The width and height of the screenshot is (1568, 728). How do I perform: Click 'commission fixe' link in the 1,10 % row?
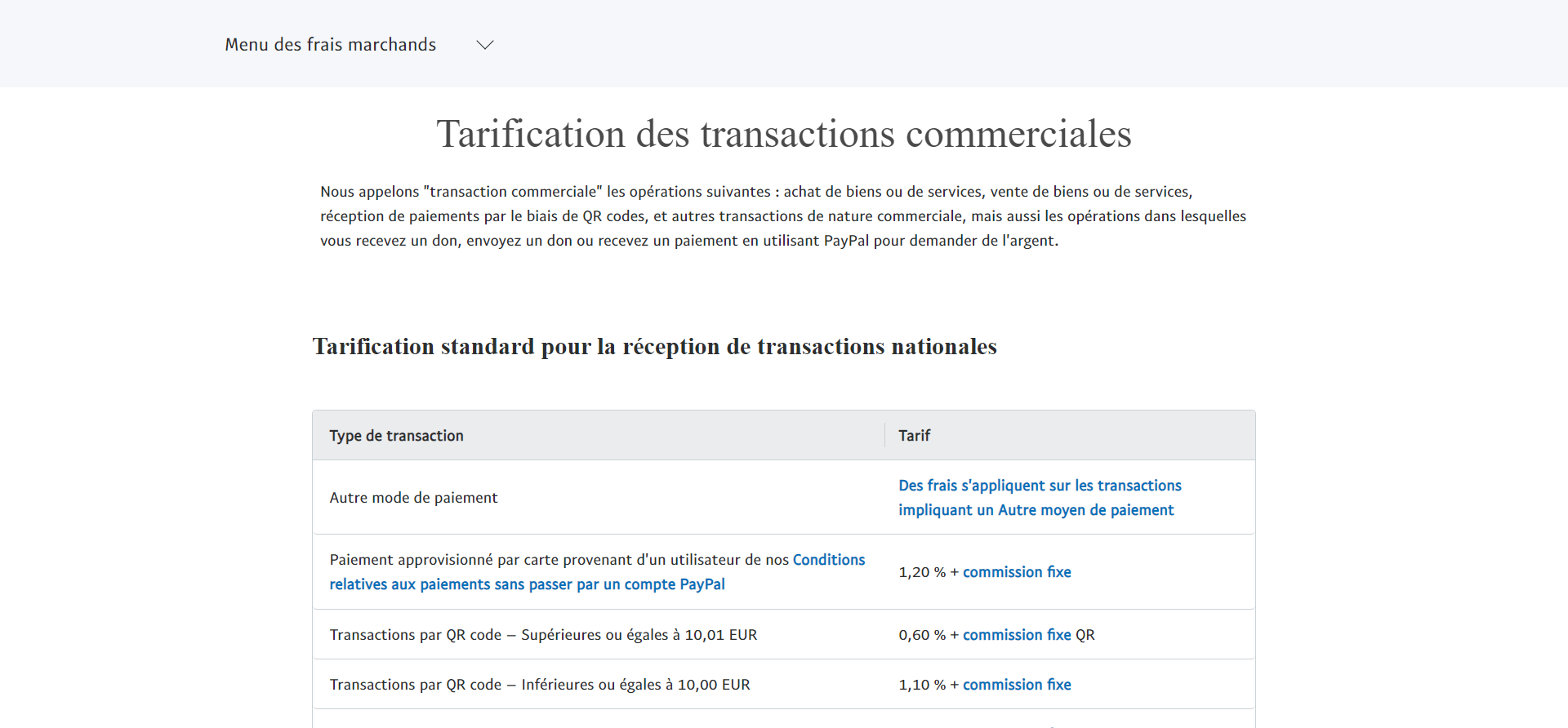click(1016, 685)
